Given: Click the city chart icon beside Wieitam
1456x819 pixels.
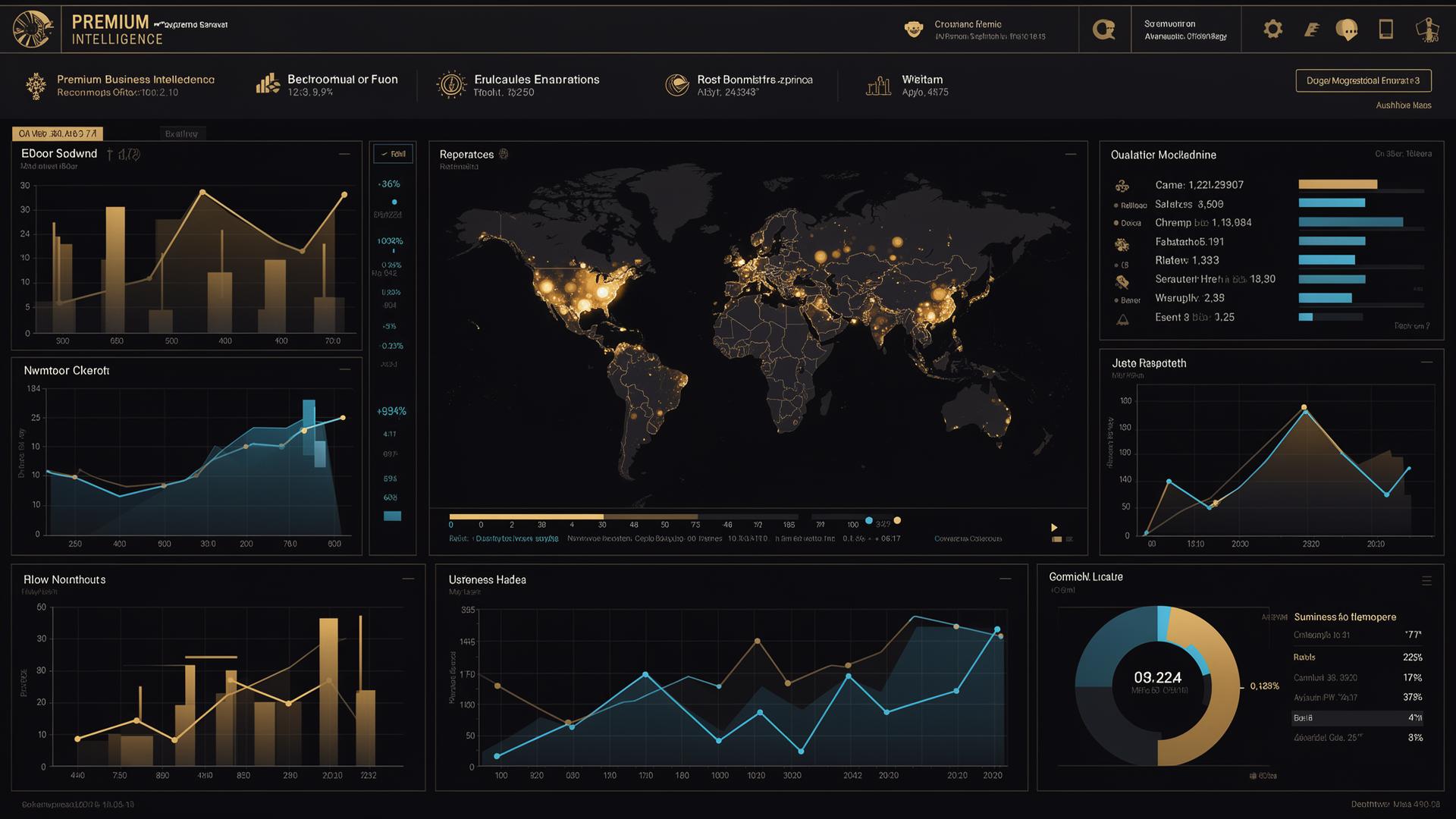Looking at the screenshot, I should coord(878,86).
